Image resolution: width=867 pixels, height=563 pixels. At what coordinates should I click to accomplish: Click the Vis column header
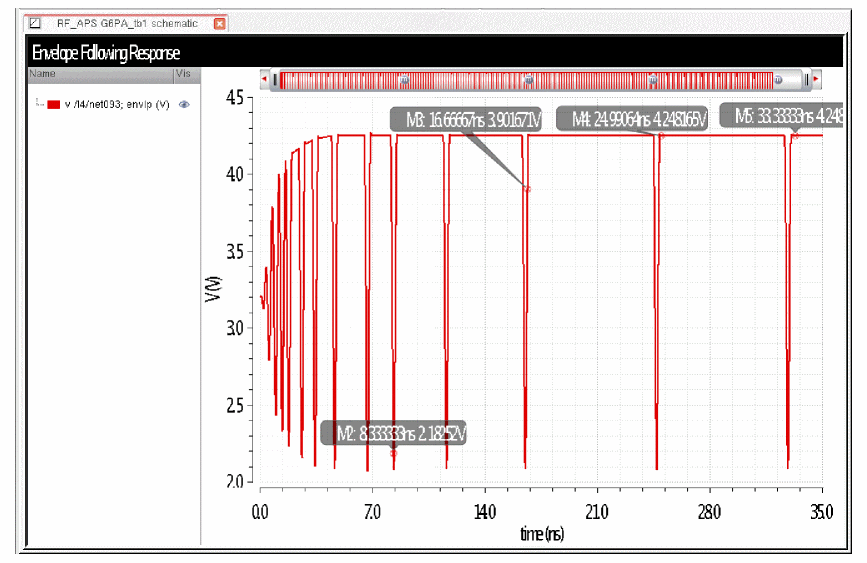187,75
